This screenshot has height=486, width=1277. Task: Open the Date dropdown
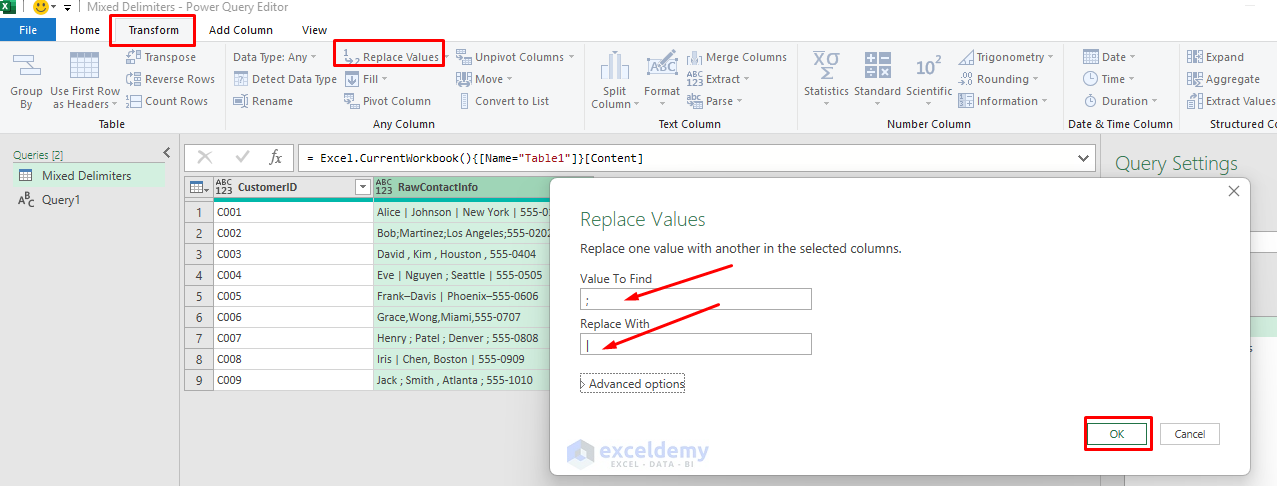coord(1110,57)
